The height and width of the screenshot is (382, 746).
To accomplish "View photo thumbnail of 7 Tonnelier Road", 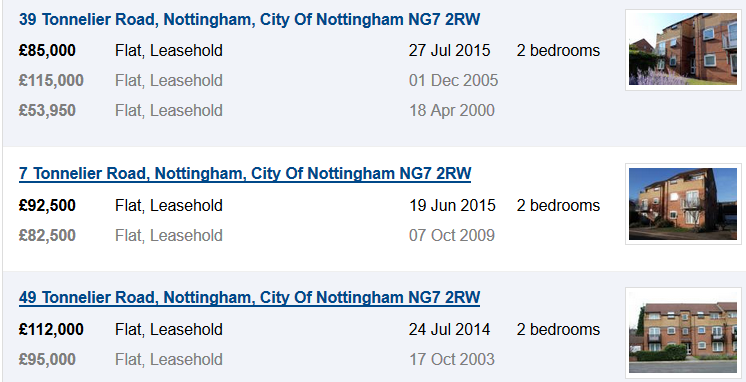I will coord(683,204).
